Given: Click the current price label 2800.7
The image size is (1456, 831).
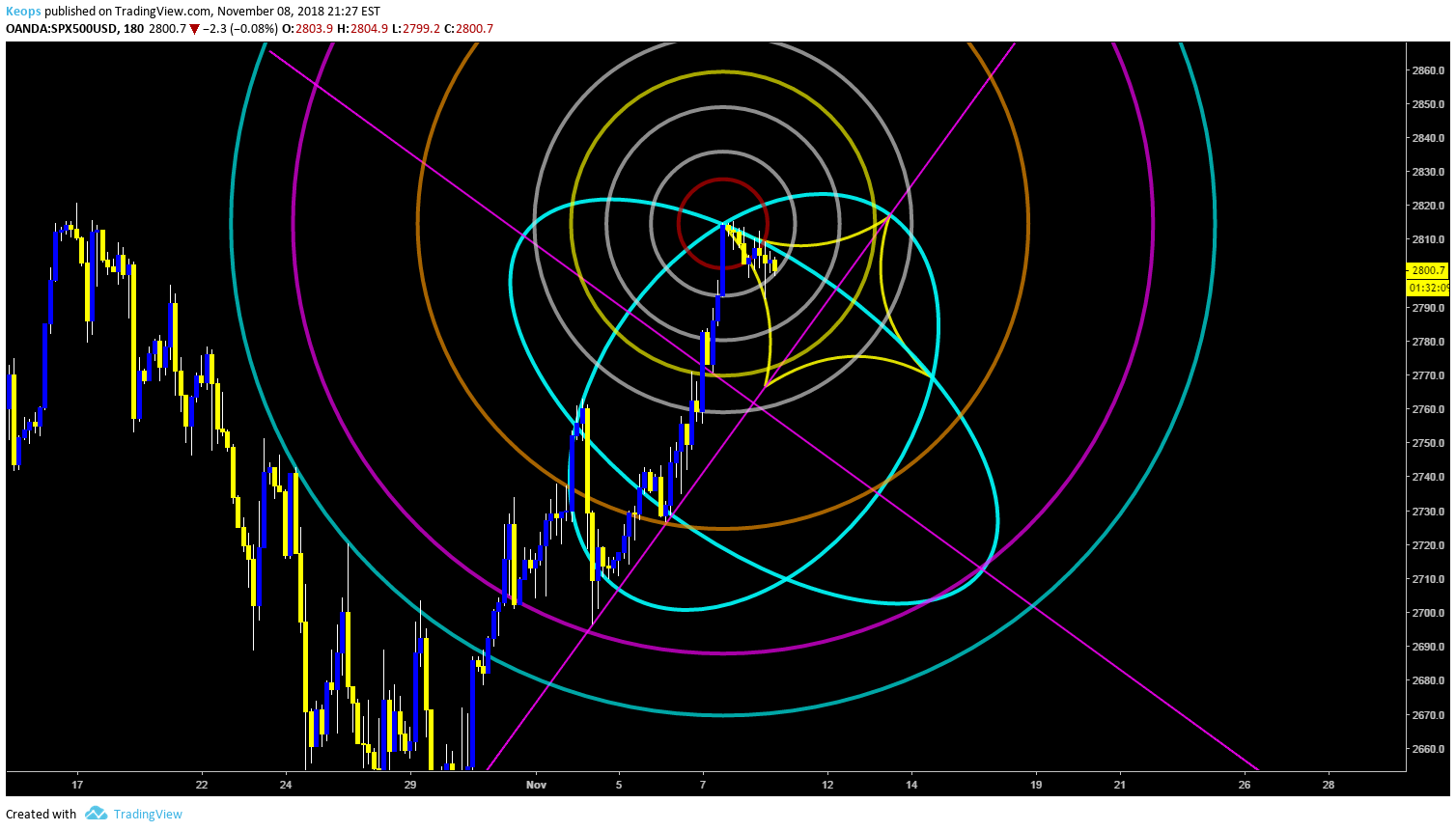Looking at the screenshot, I should (1428, 270).
